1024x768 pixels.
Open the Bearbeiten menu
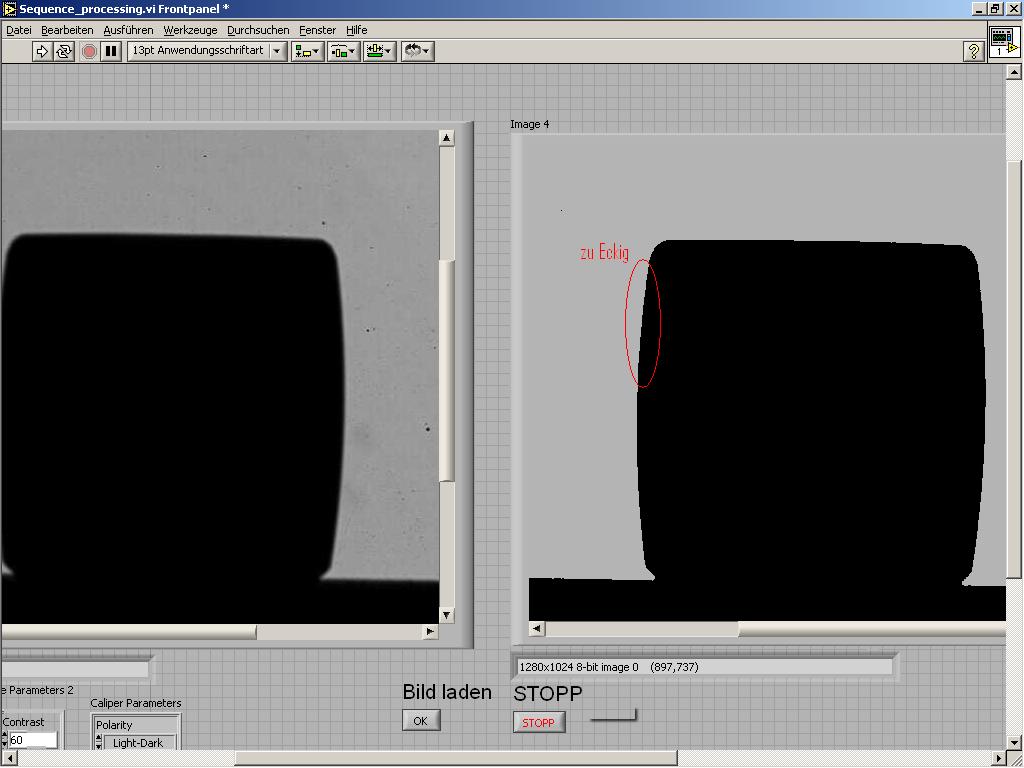67,30
